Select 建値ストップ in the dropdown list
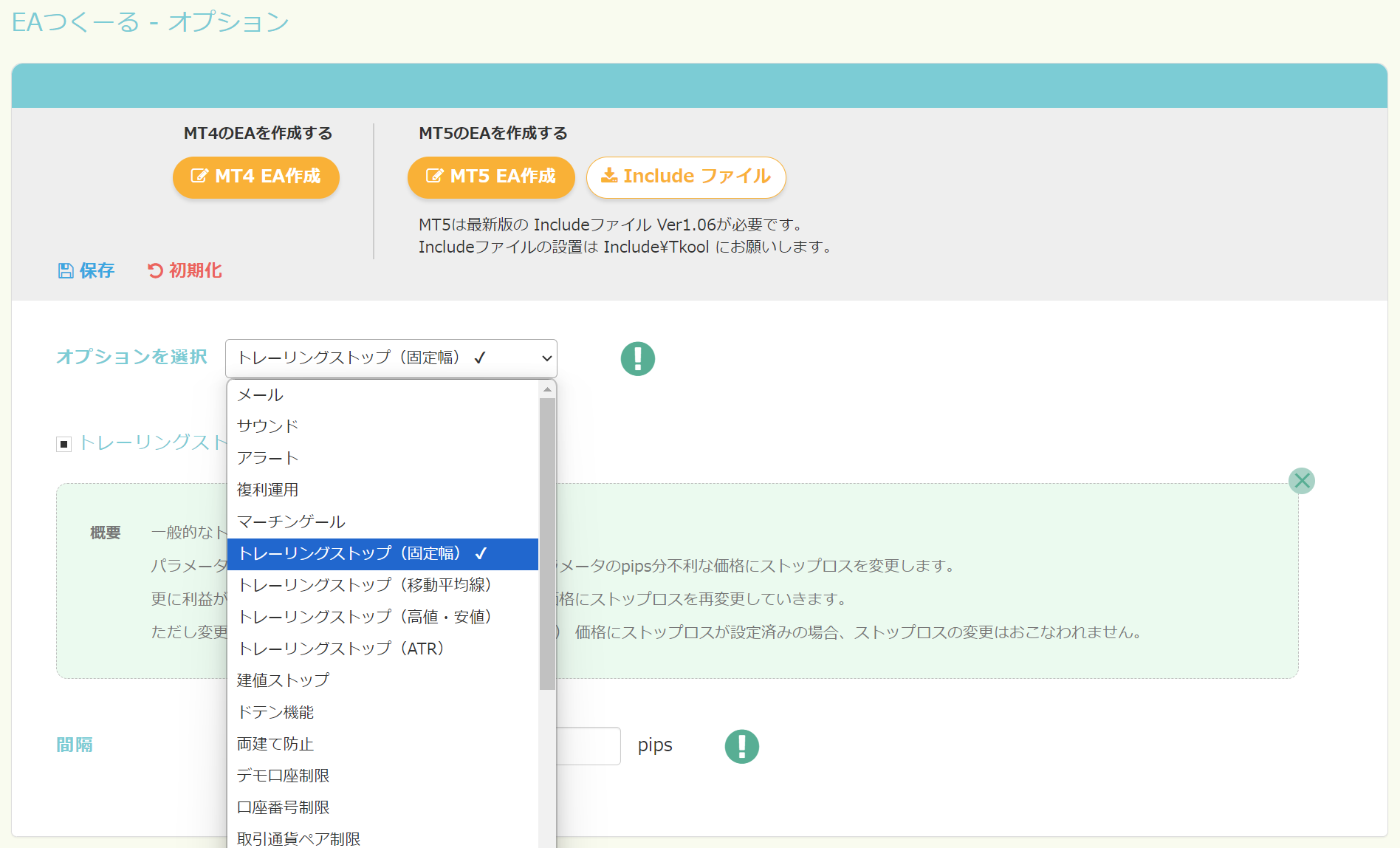The width and height of the screenshot is (1400, 848). point(283,680)
